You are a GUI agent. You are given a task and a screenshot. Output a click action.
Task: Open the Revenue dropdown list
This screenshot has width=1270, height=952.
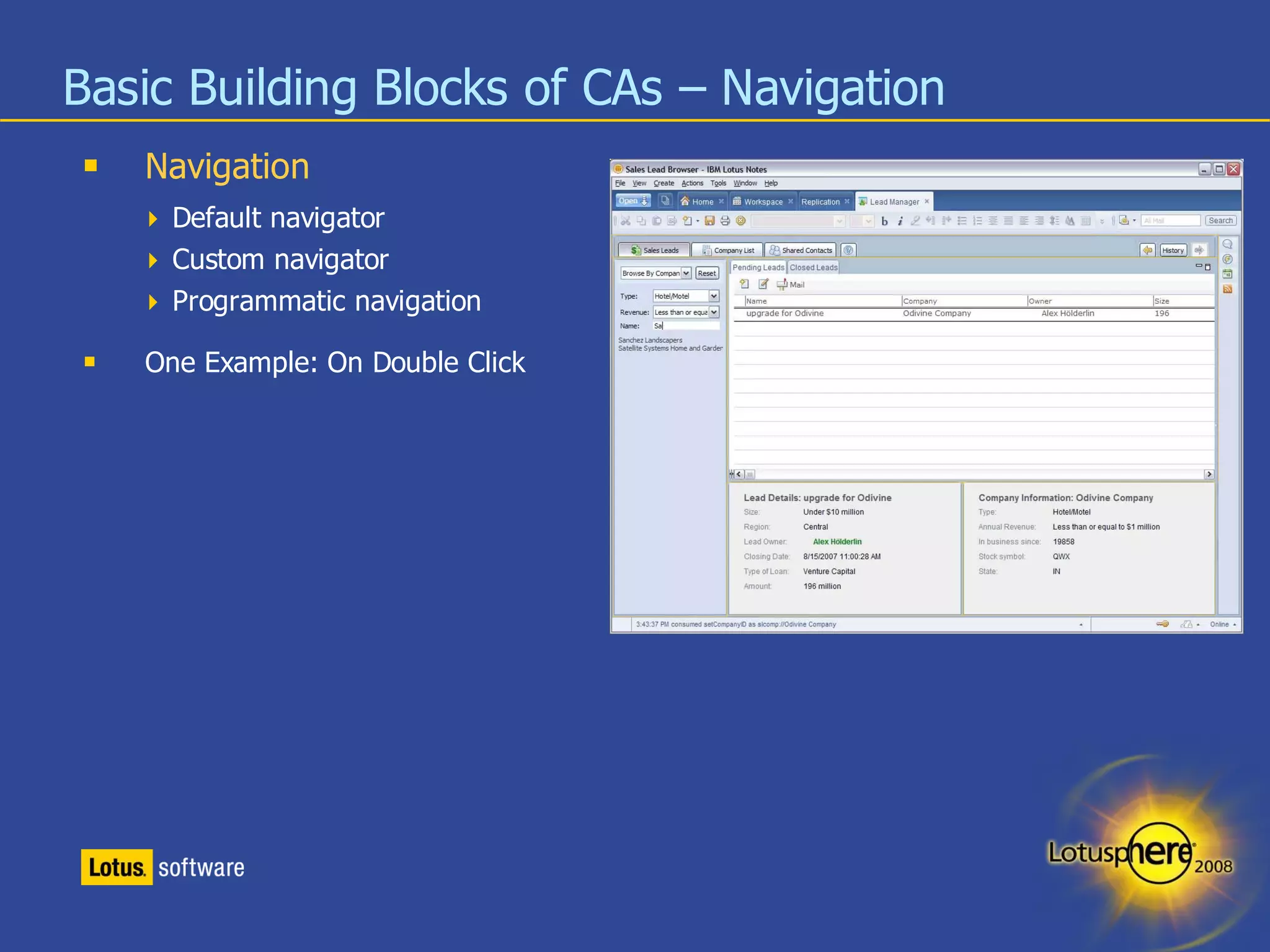[714, 312]
